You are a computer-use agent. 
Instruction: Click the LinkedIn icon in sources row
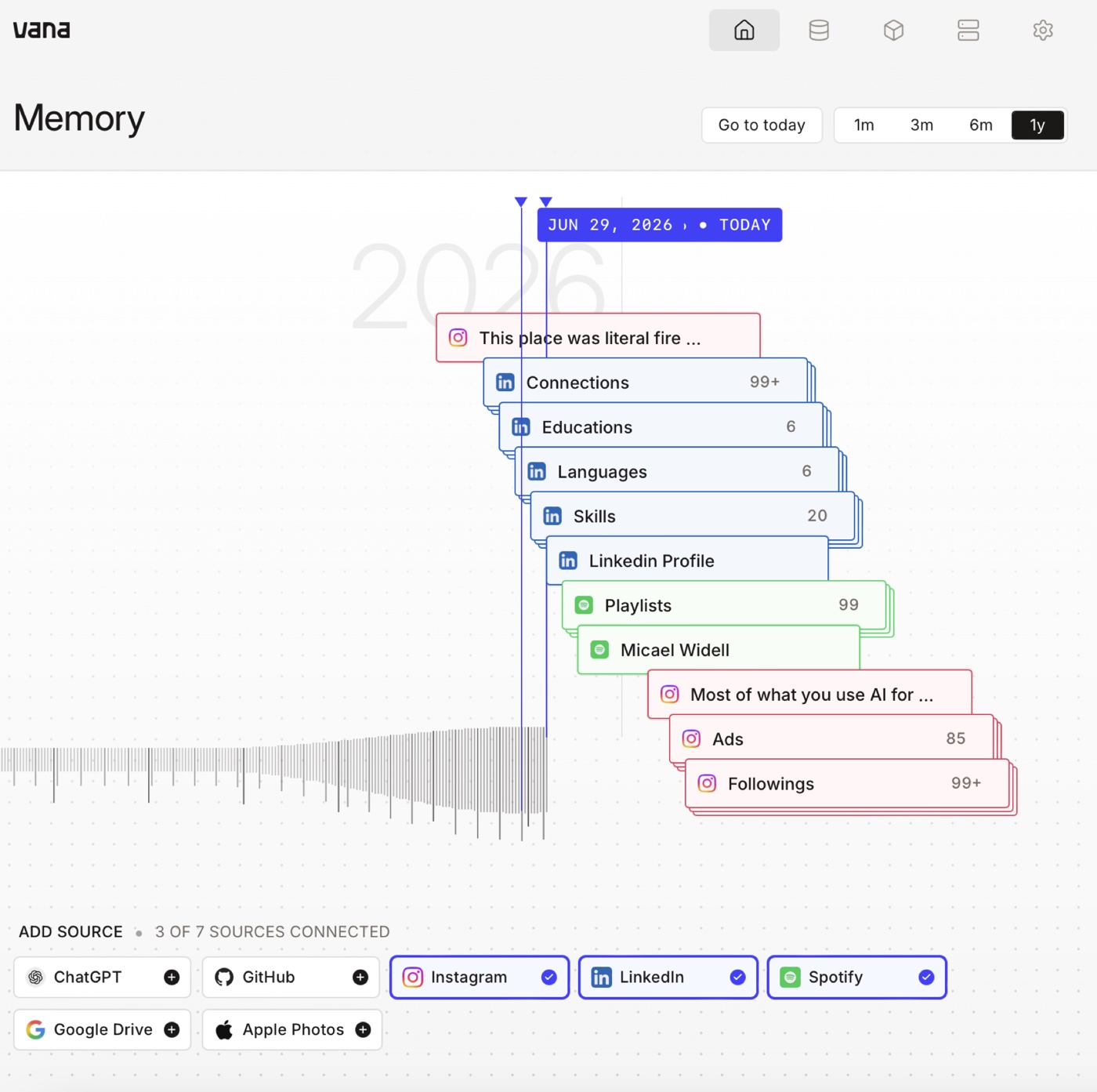(x=602, y=977)
